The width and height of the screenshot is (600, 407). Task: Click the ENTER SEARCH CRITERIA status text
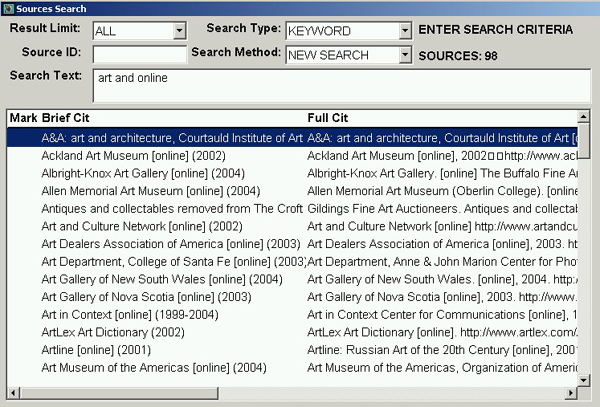[x=496, y=29]
